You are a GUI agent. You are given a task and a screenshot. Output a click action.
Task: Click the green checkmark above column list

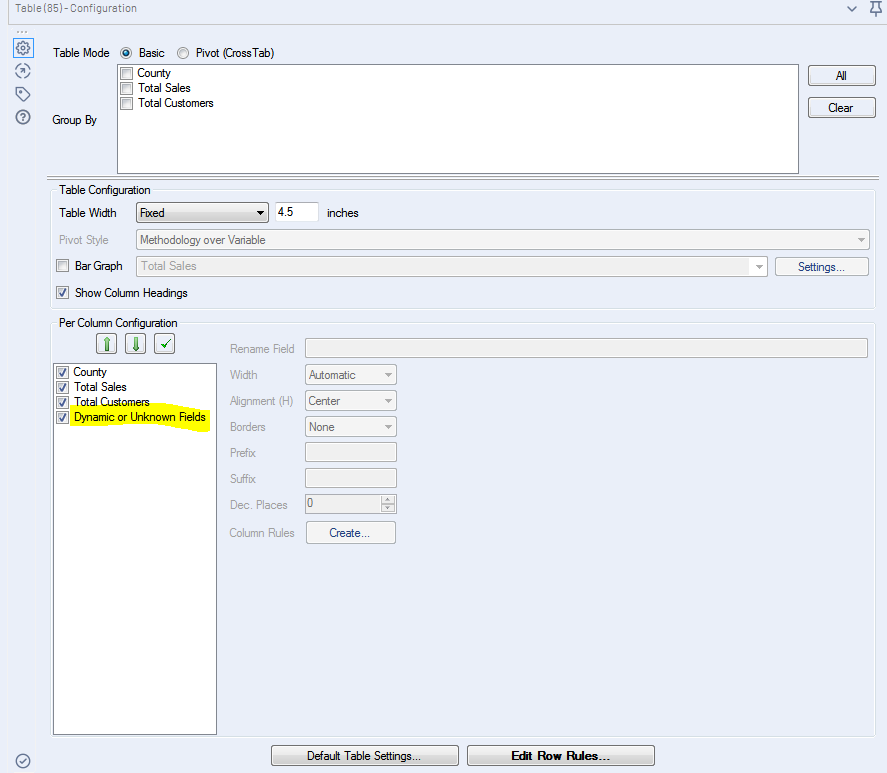(x=163, y=343)
